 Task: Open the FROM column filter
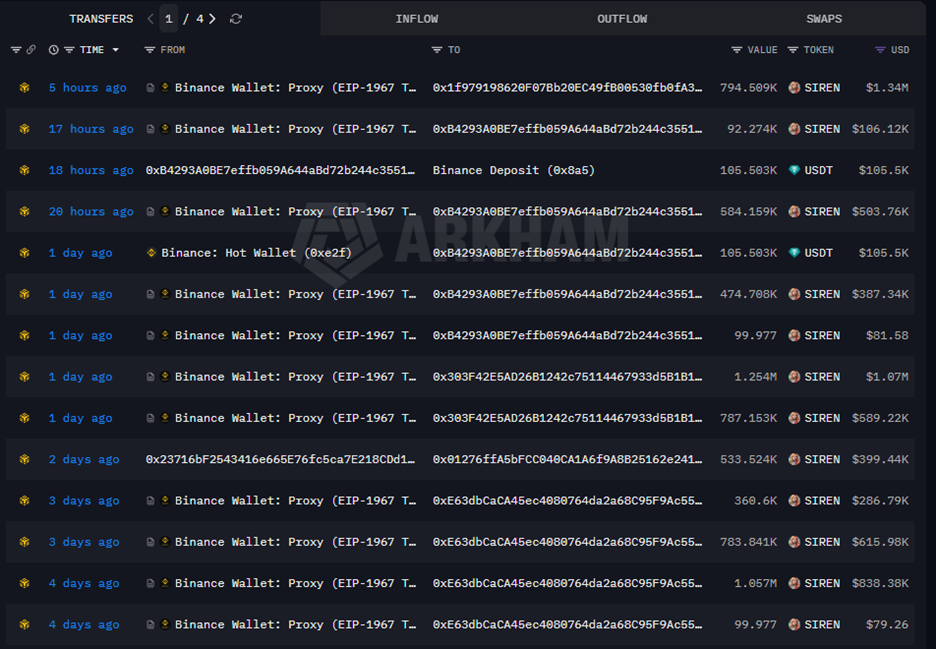coord(150,50)
